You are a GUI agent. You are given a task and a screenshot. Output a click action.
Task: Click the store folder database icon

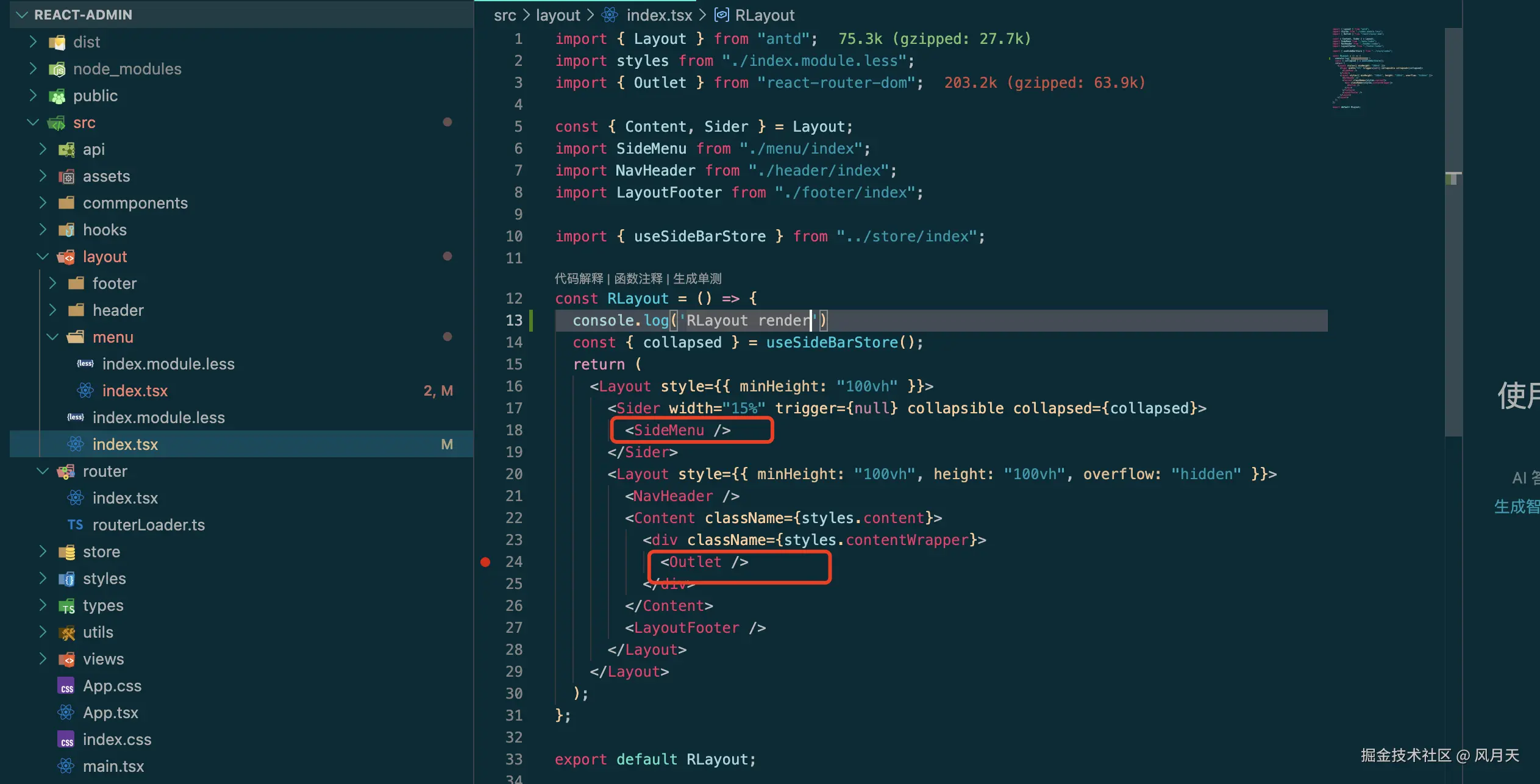(66, 552)
